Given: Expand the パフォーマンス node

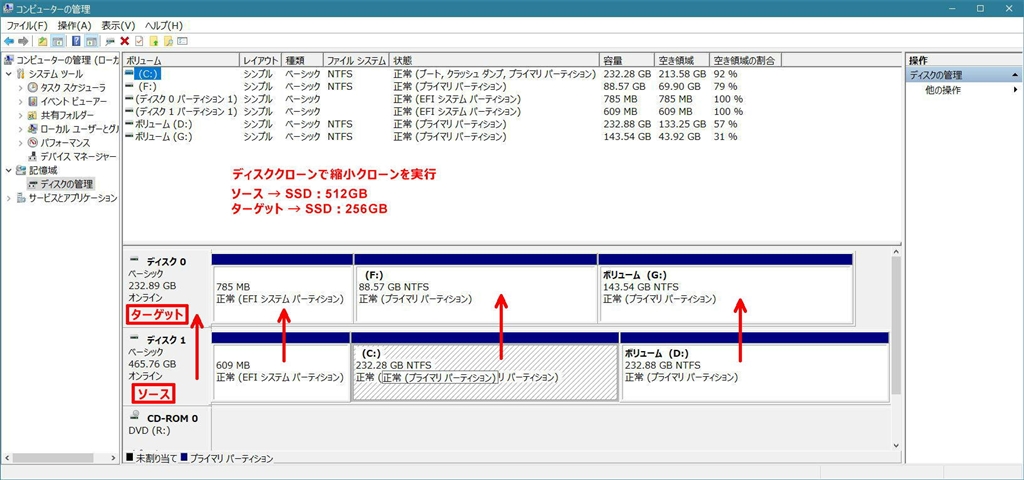Looking at the screenshot, I should click(21, 142).
